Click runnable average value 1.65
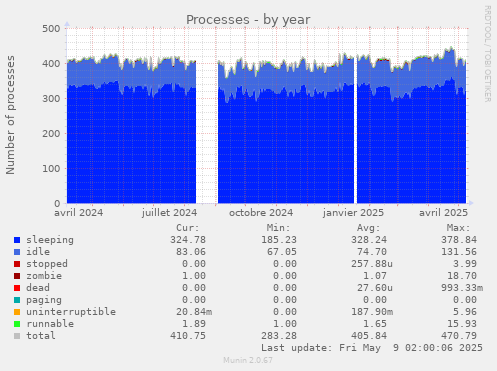The image size is (497, 371). pyautogui.click(x=375, y=324)
